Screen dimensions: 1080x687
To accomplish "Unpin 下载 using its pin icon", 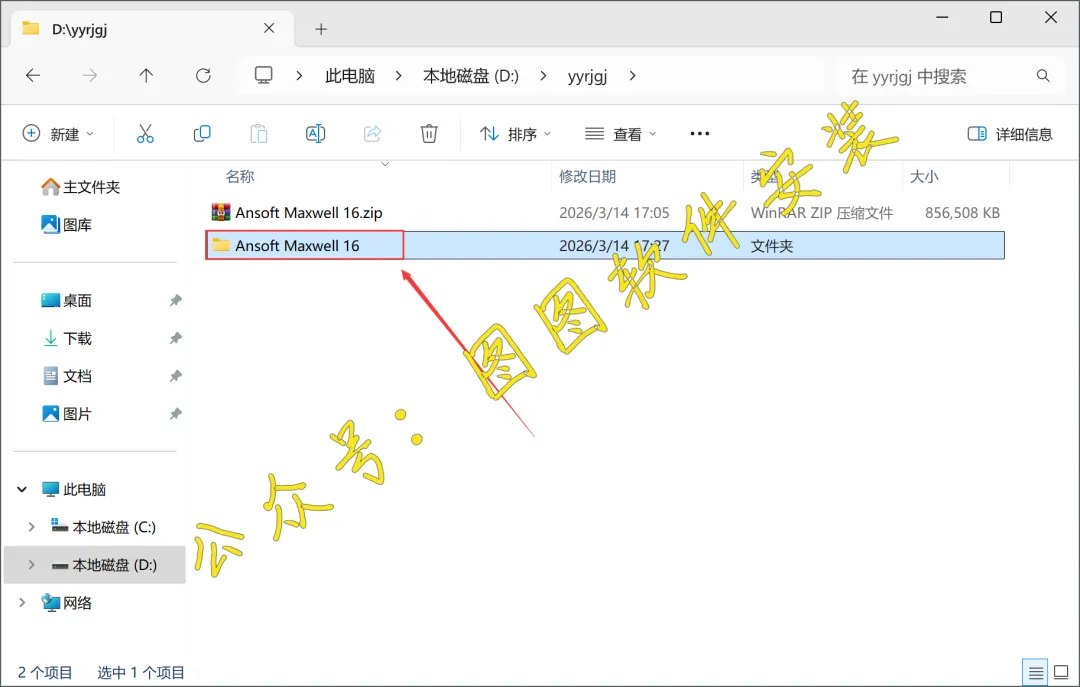I will pos(176,338).
